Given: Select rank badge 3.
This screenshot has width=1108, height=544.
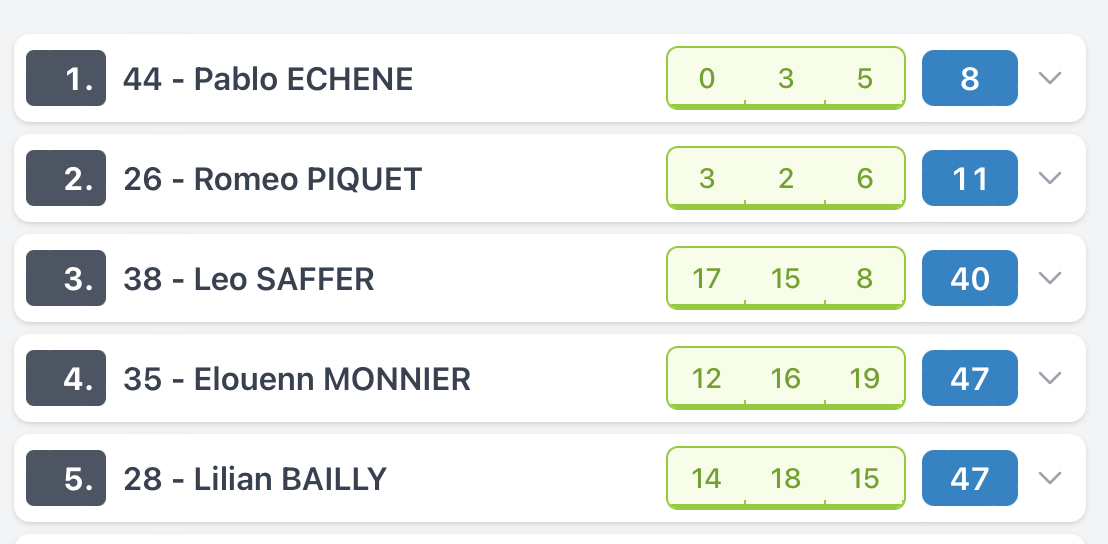Looking at the screenshot, I should pos(66,278).
